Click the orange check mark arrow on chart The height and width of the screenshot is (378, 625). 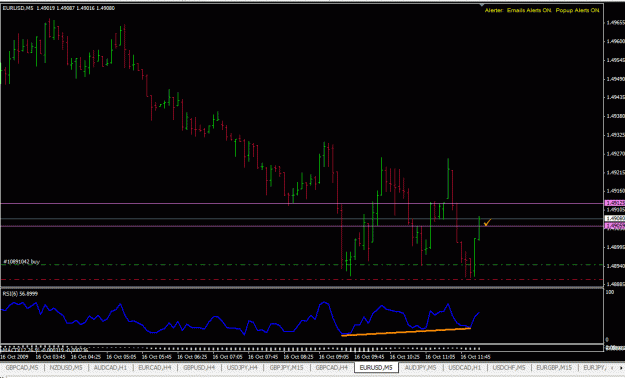point(487,222)
